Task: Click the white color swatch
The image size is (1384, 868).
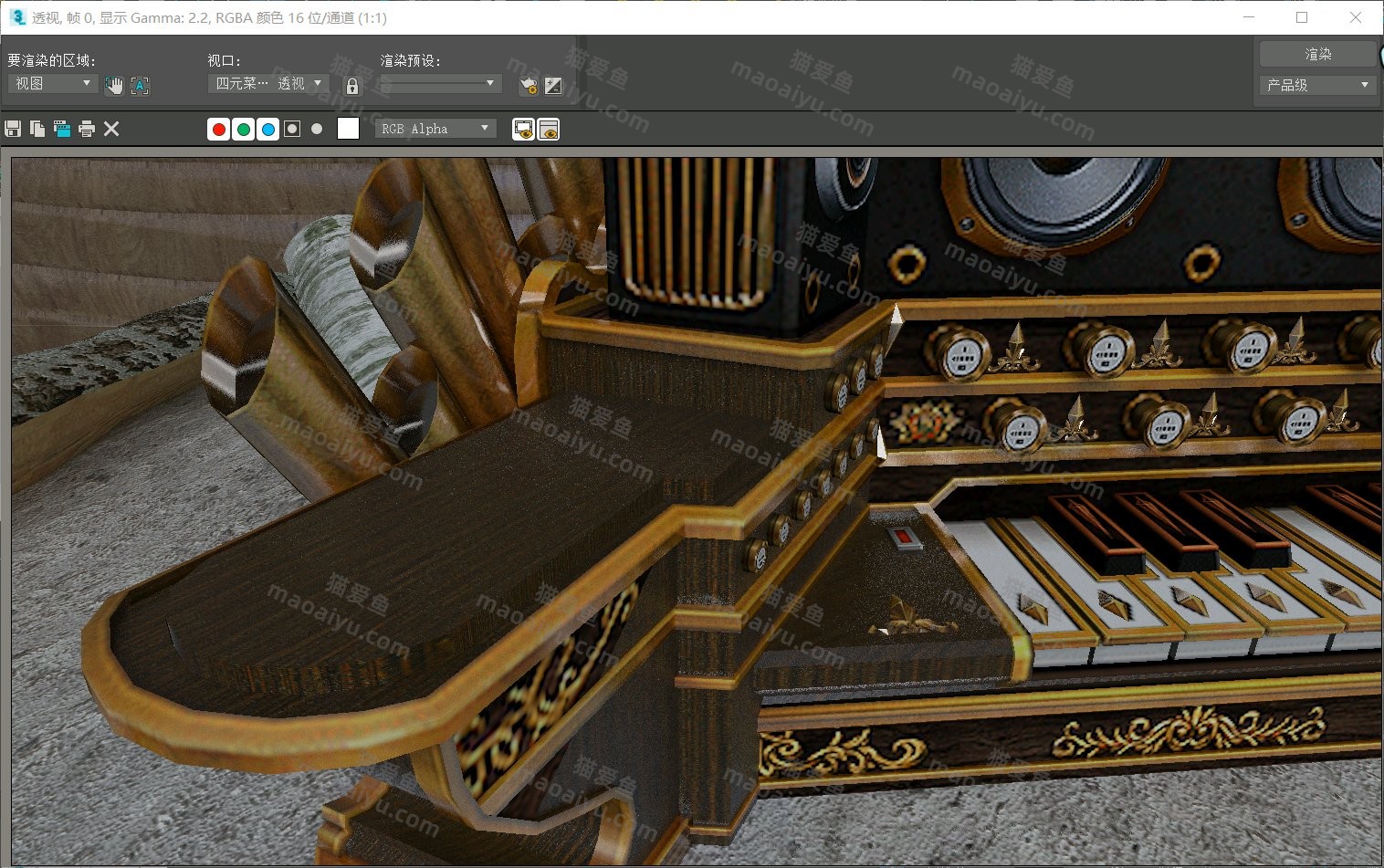Action: click(x=348, y=129)
